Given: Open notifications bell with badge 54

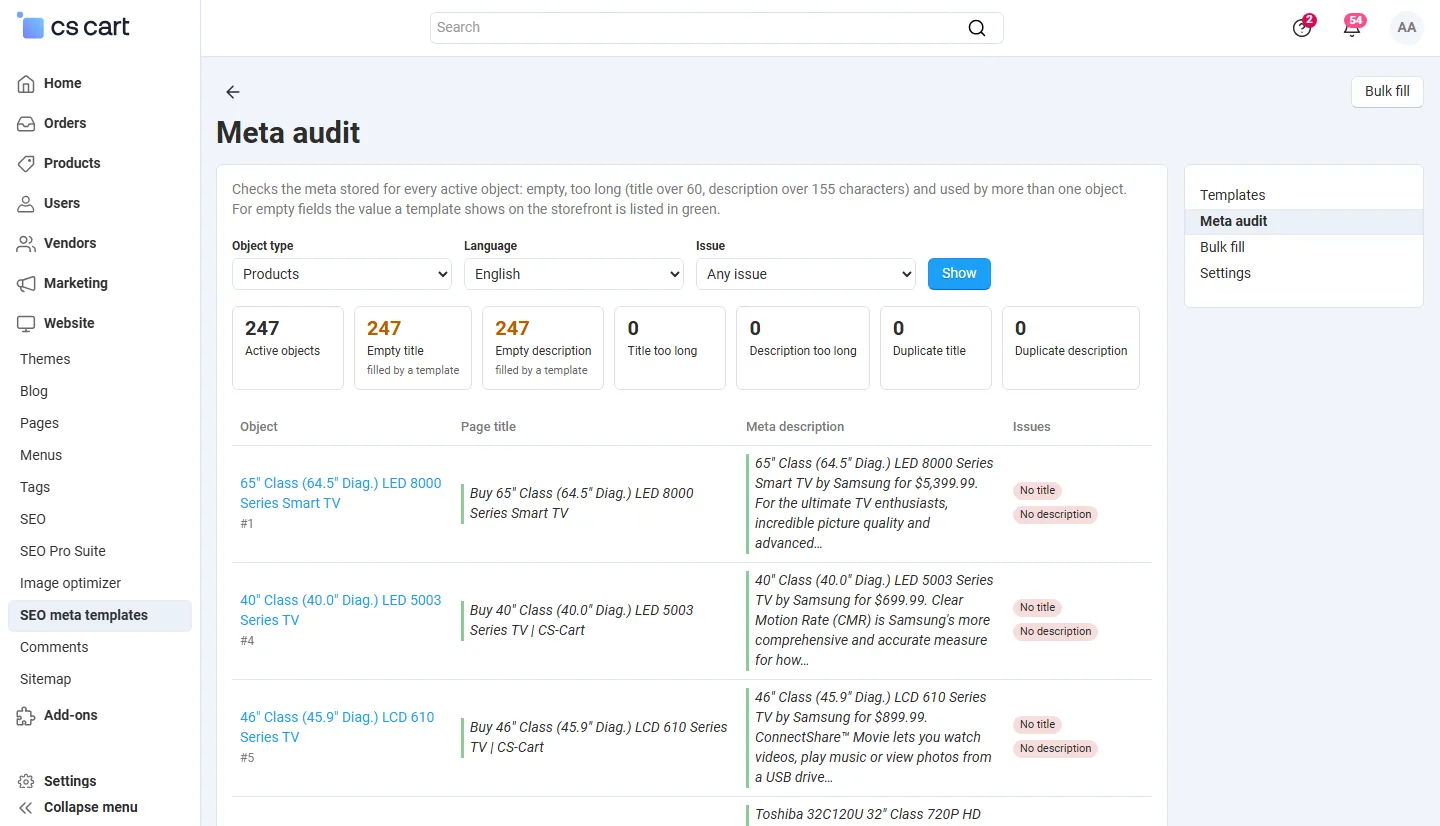Looking at the screenshot, I should (1352, 27).
